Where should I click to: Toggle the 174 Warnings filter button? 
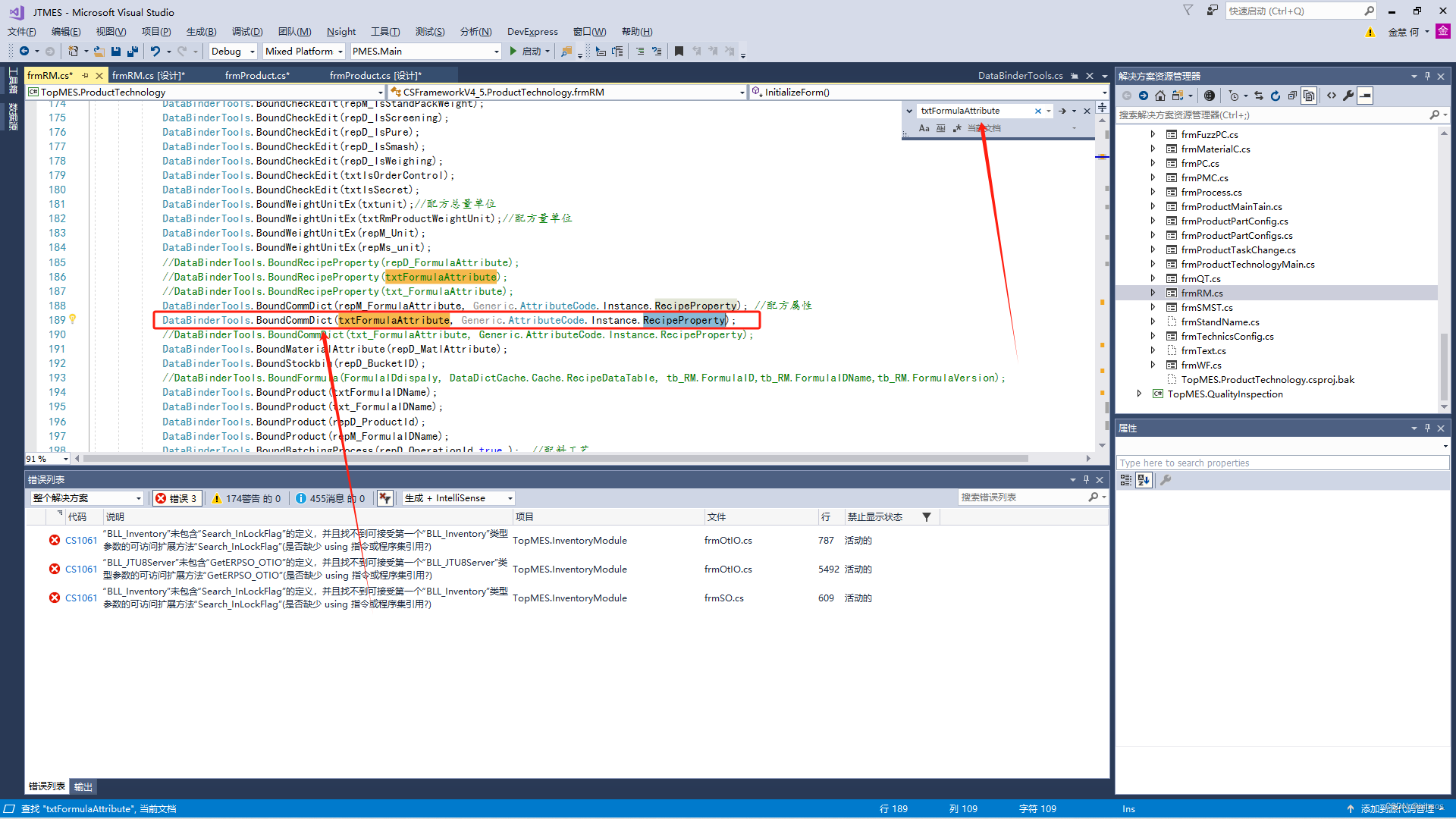(246, 498)
